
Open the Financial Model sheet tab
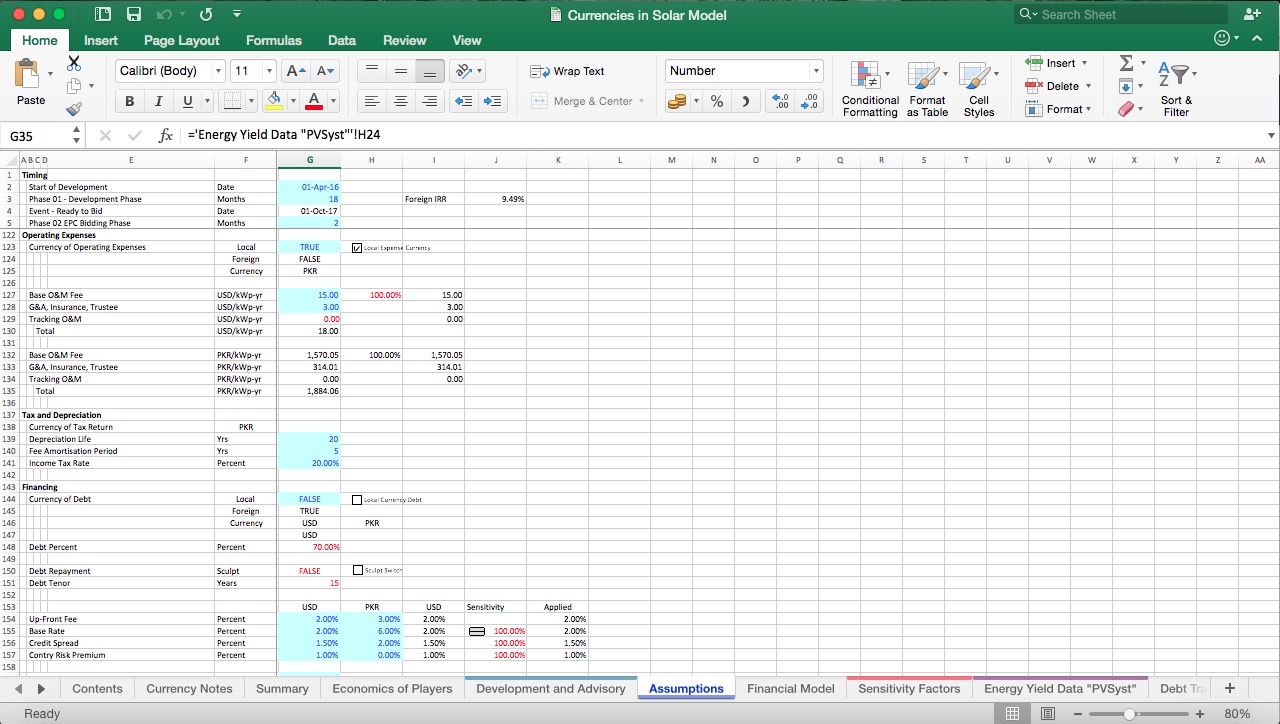[791, 688]
